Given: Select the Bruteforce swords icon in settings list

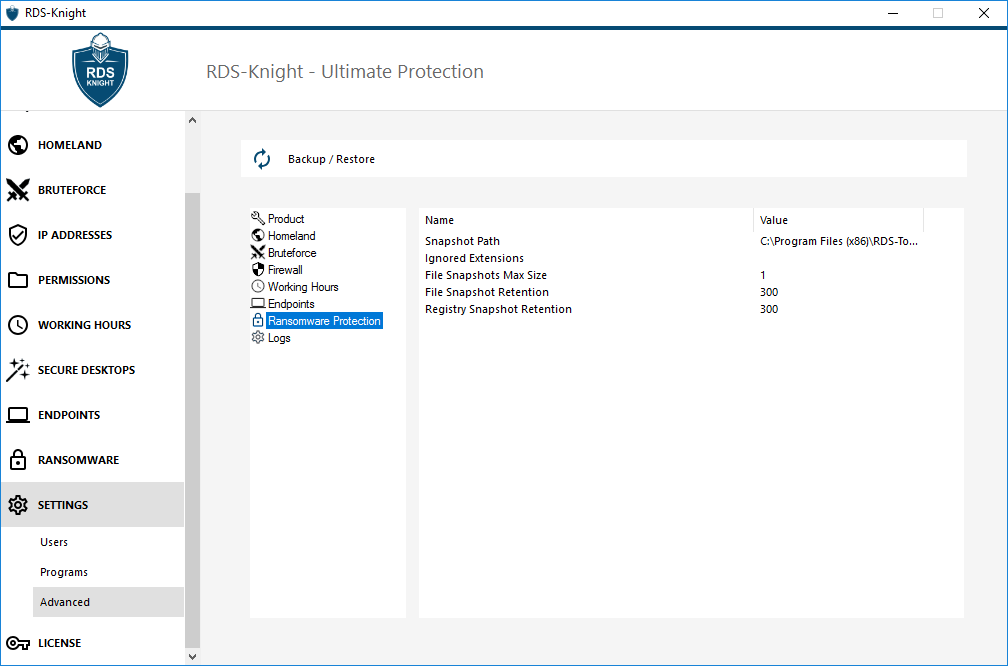Looking at the screenshot, I should click(x=258, y=253).
